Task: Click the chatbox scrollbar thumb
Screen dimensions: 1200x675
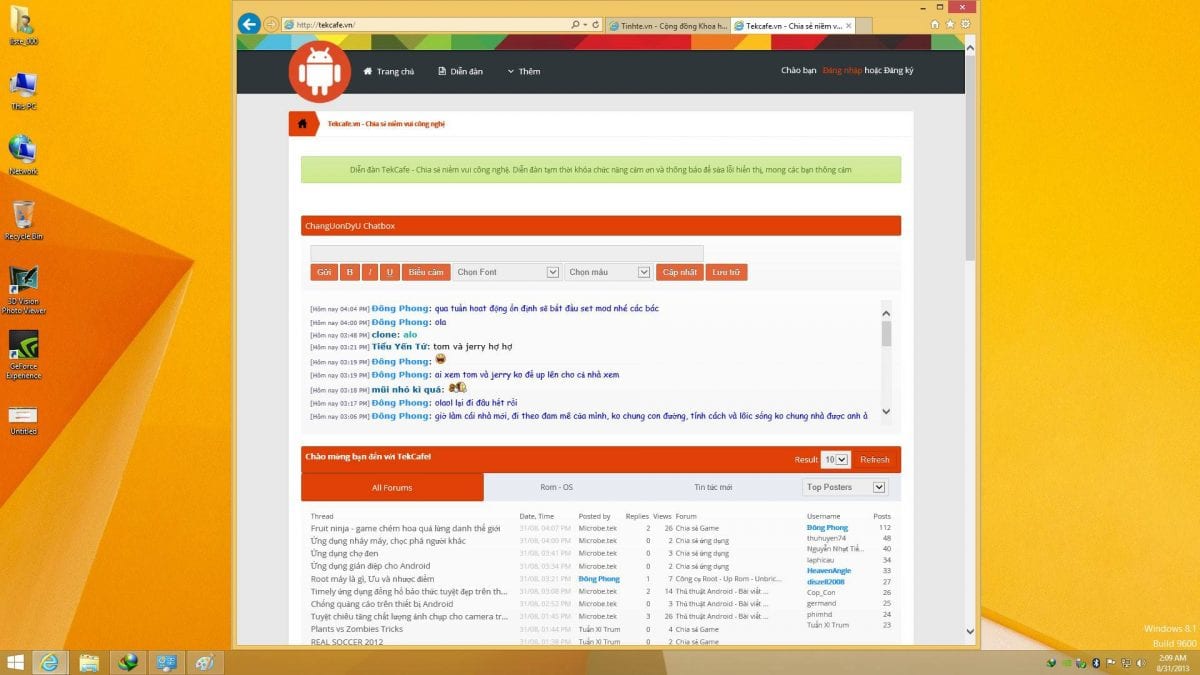Action: (886, 333)
